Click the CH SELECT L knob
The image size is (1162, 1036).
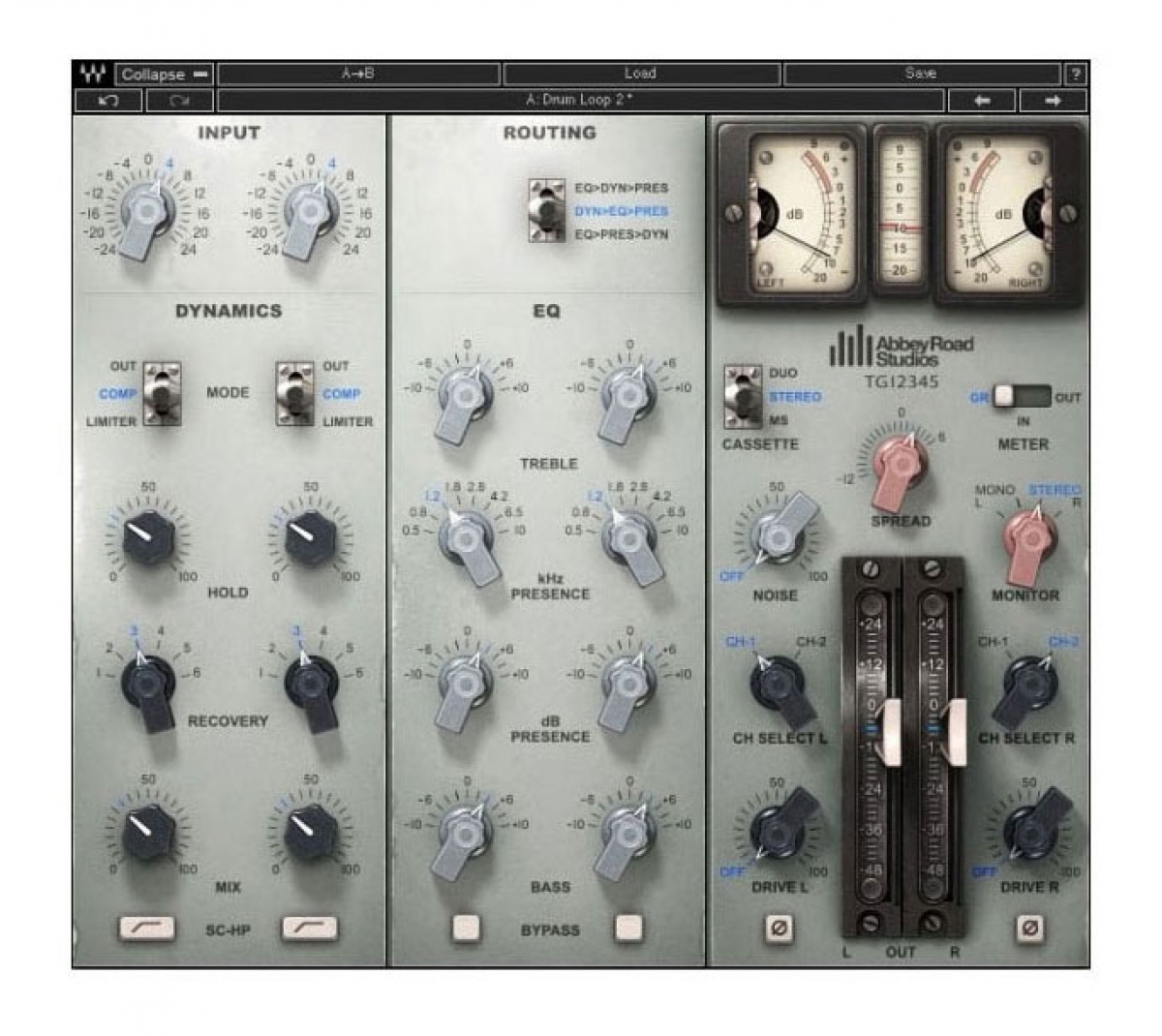pyautogui.click(x=780, y=689)
